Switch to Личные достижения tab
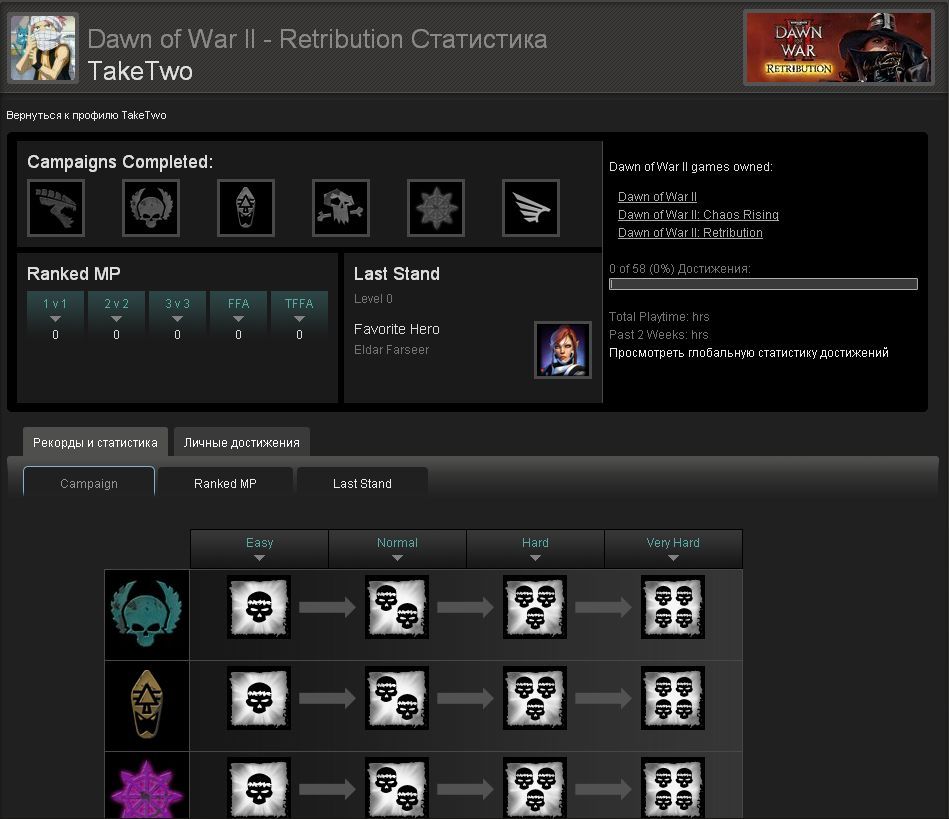Screen dimensions: 949x819 [x=241, y=442]
